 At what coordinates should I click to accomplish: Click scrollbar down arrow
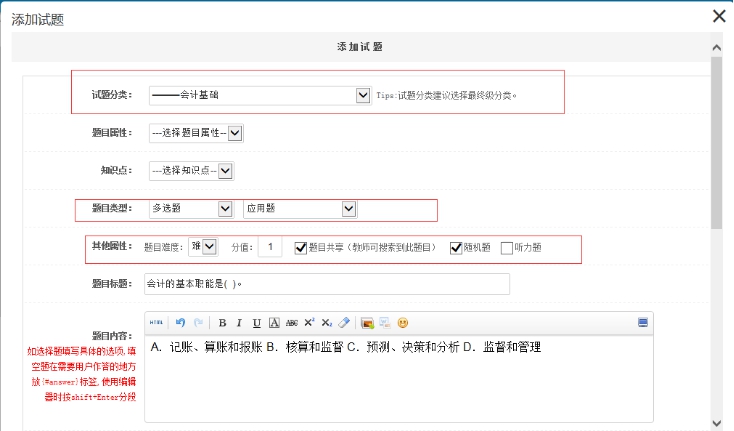[x=716, y=424]
